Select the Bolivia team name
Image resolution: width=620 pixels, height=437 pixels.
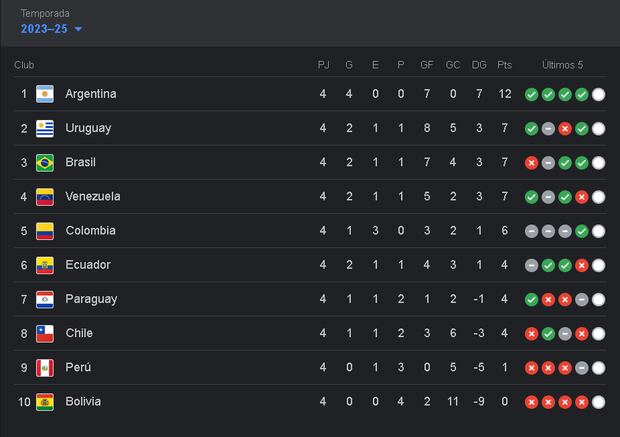pos(83,402)
